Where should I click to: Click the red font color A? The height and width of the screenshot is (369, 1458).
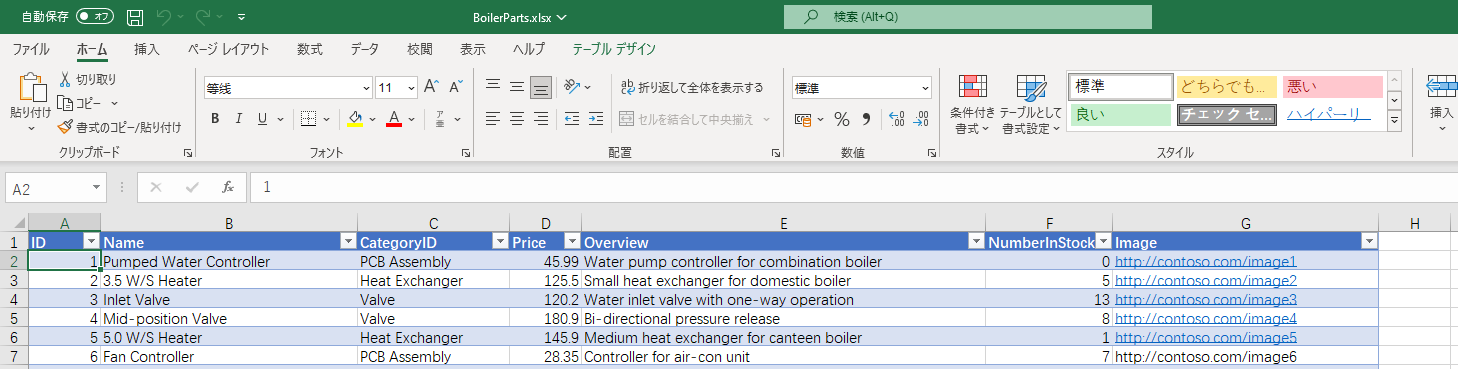(394, 119)
